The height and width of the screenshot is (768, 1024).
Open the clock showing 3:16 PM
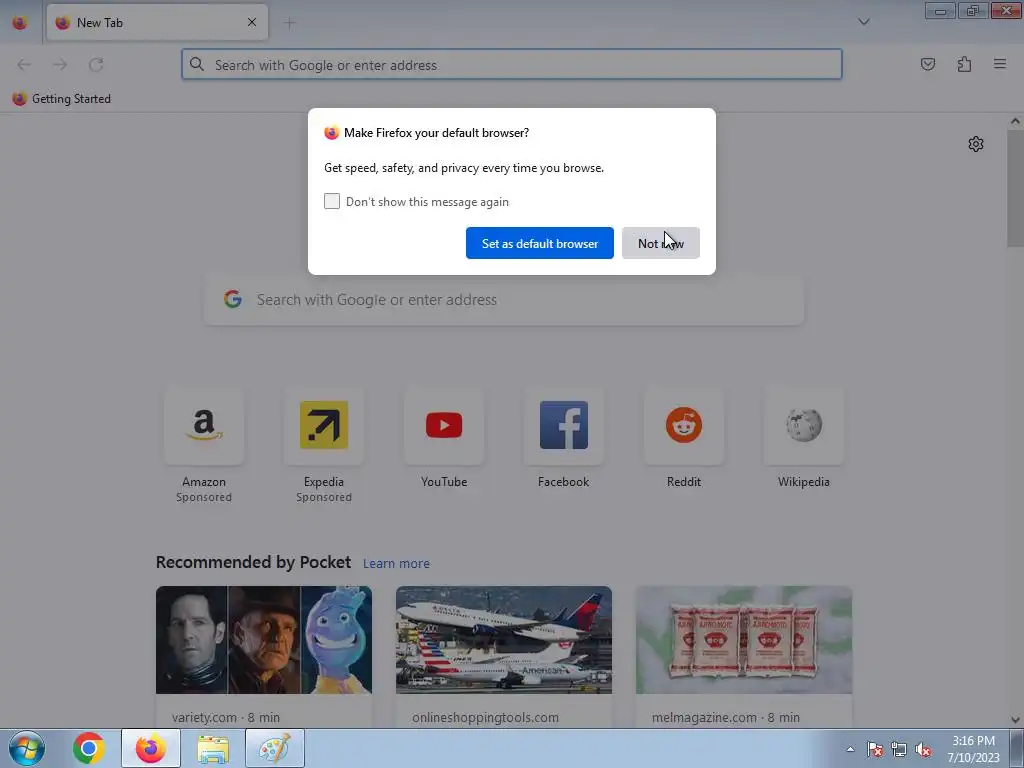[x=973, y=749]
